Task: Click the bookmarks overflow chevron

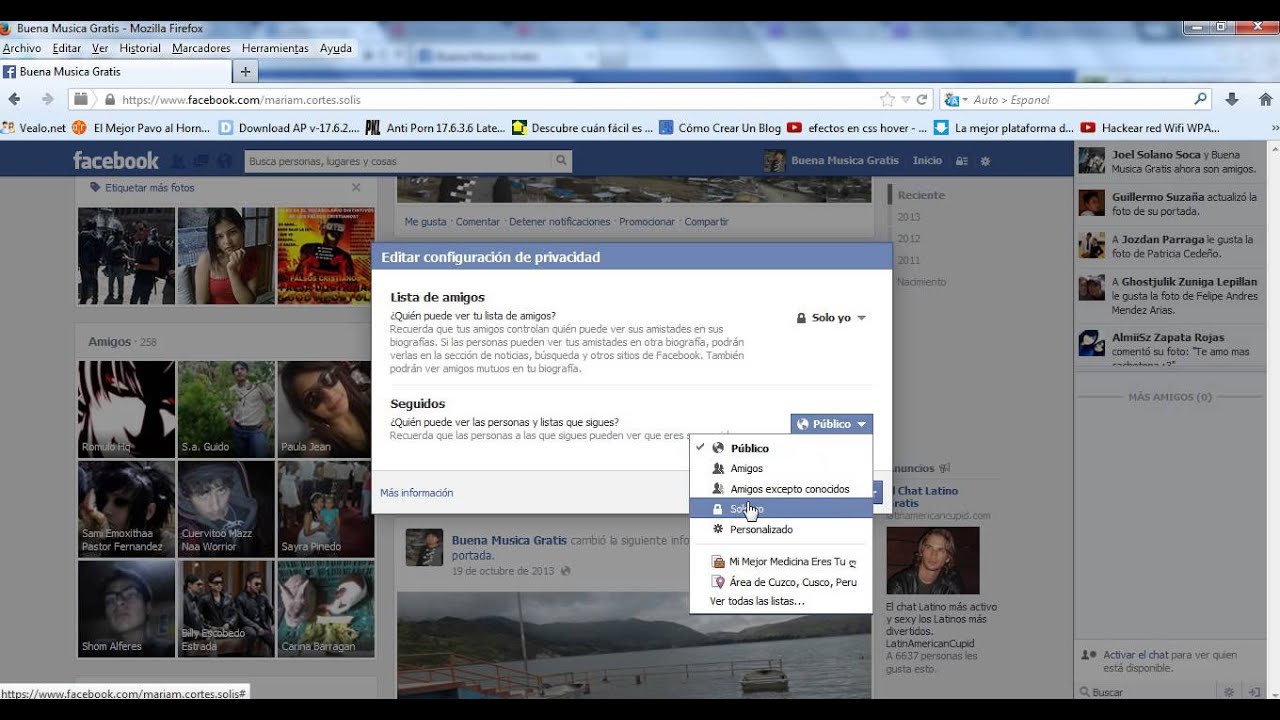Action: point(1274,128)
